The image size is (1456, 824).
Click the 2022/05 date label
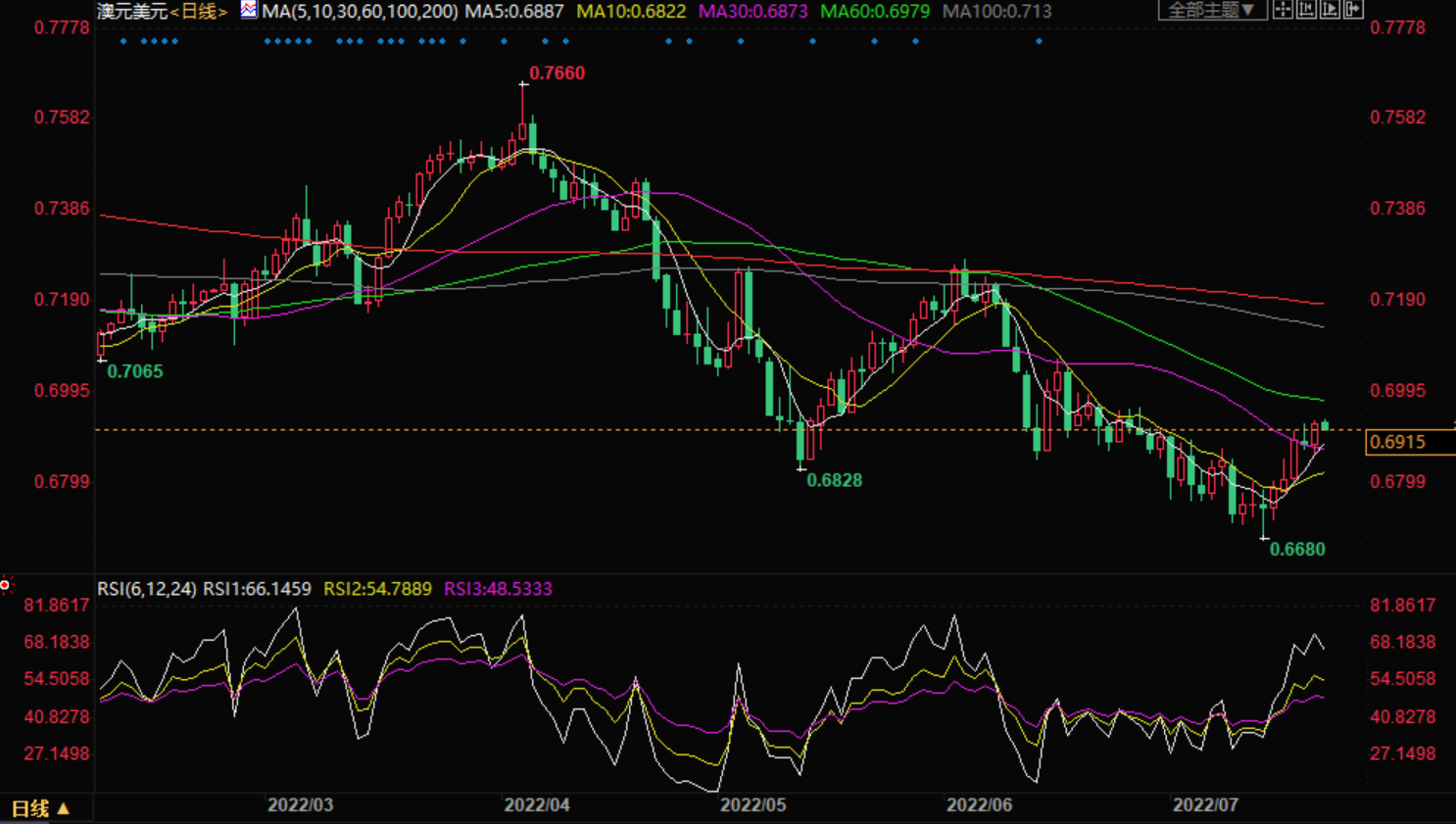(x=753, y=805)
